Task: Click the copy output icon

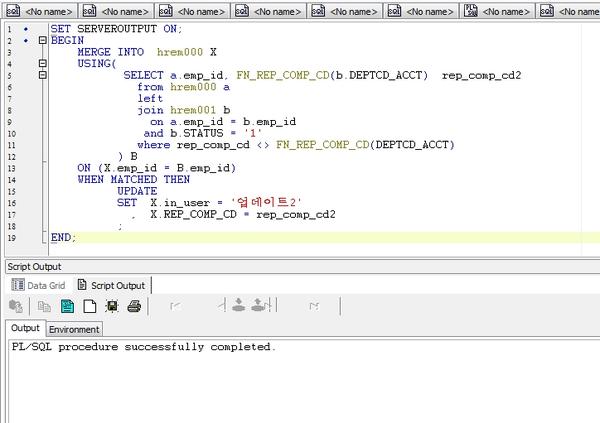Action: [x=44, y=306]
